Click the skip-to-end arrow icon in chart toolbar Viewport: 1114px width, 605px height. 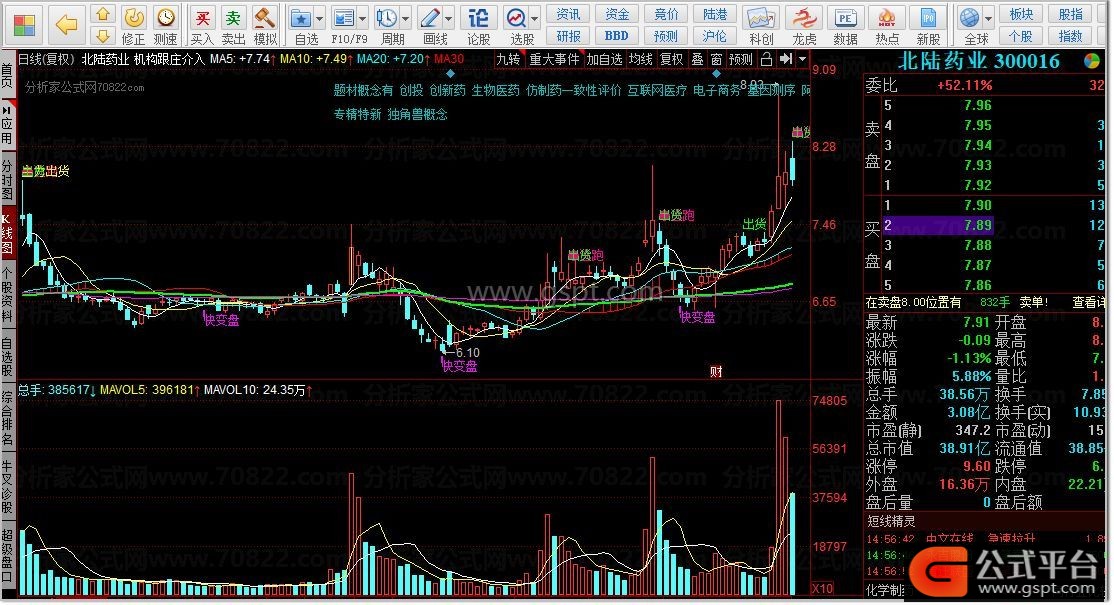tap(785, 60)
